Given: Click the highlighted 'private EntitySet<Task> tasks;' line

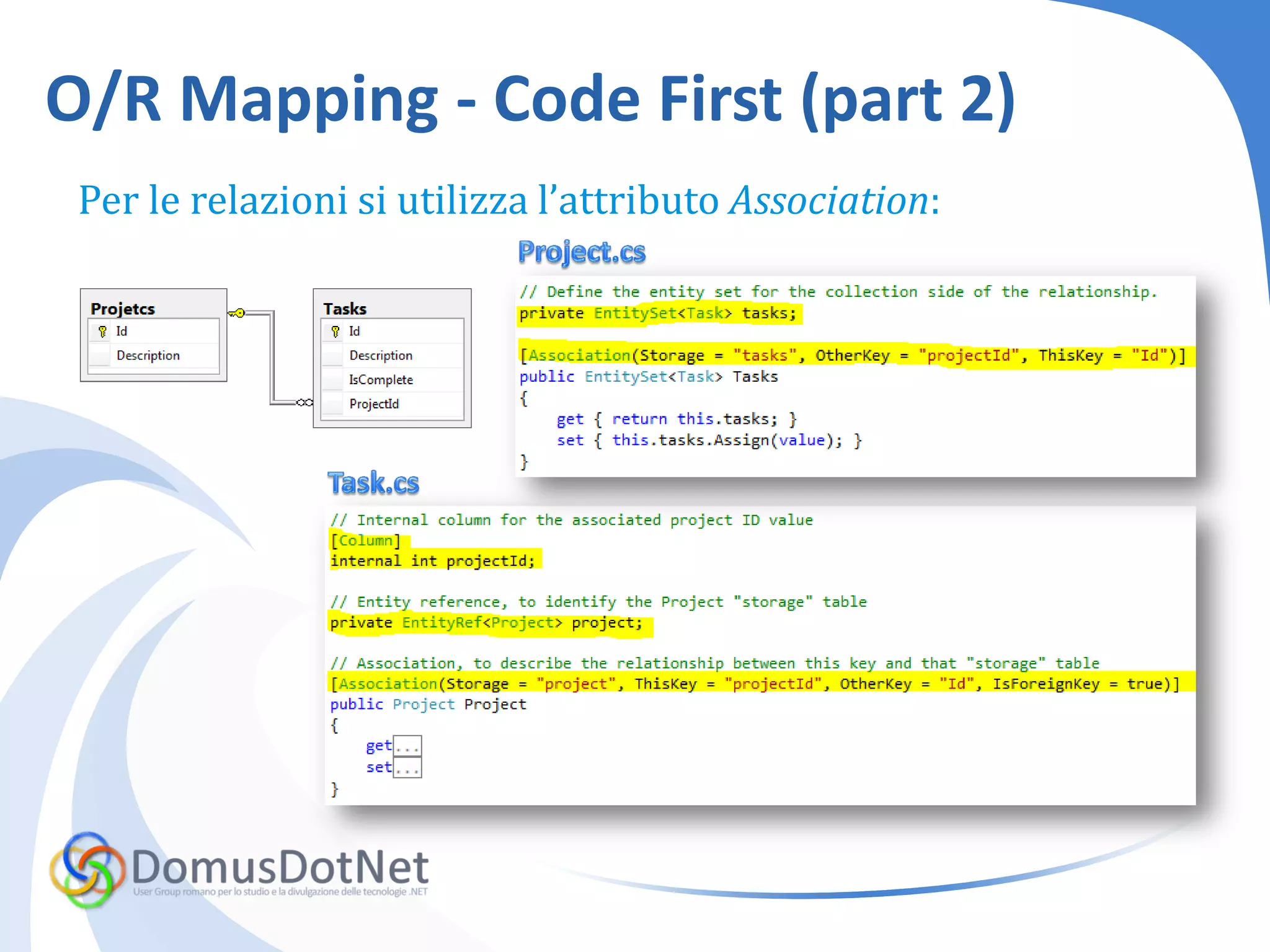Looking at the screenshot, I should click(658, 314).
